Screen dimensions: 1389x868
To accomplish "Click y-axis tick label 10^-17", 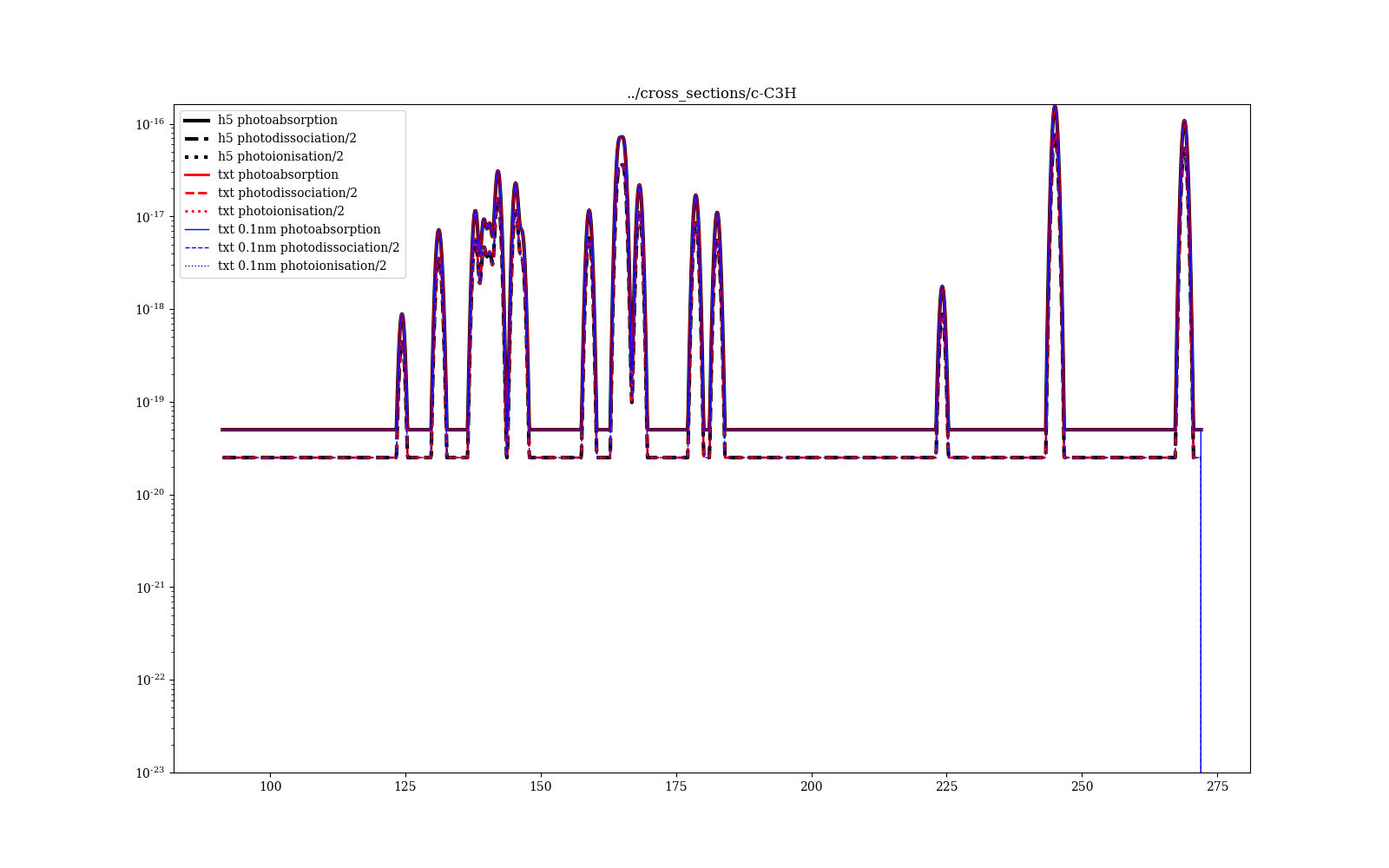I will (x=150, y=217).
